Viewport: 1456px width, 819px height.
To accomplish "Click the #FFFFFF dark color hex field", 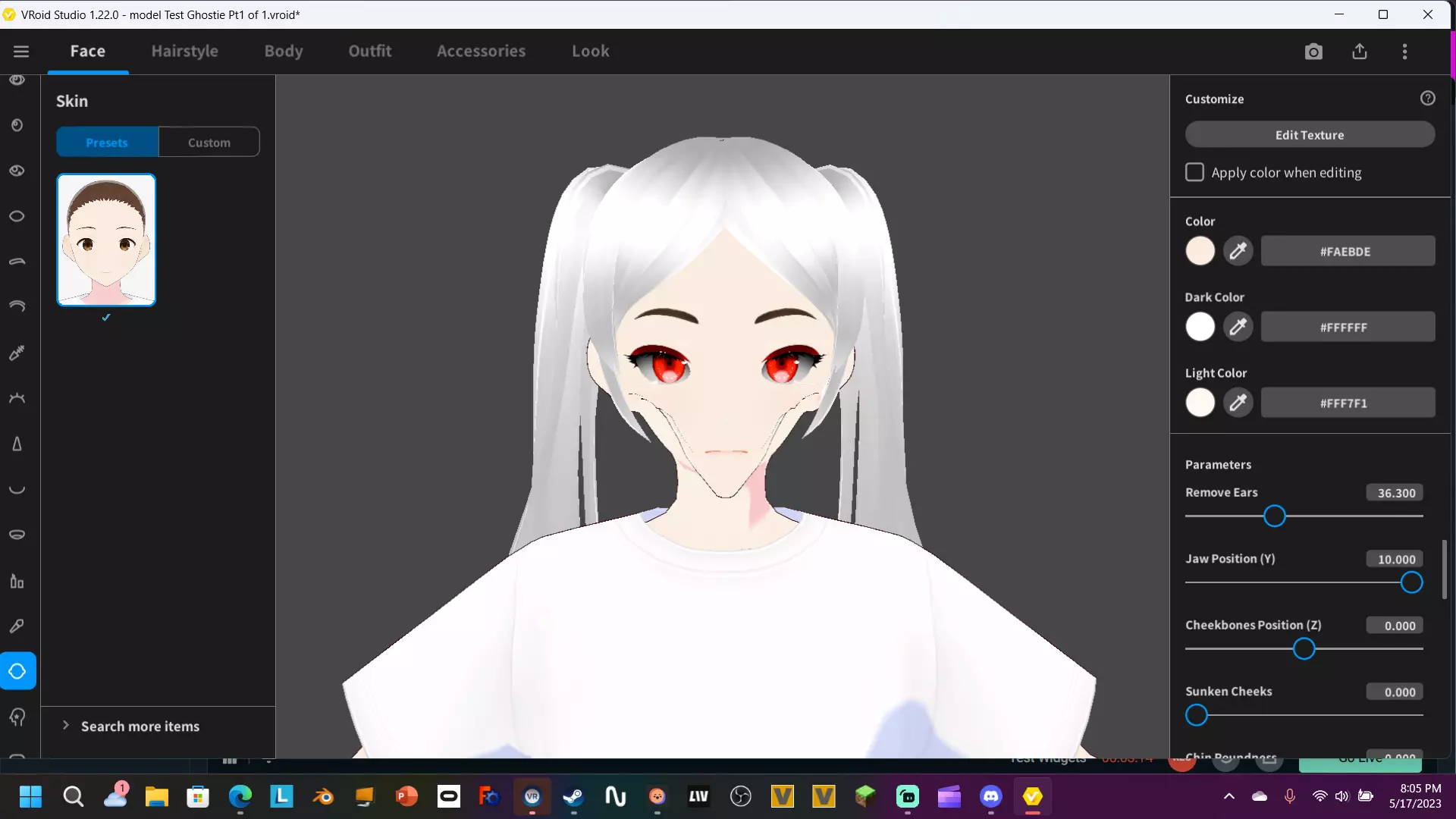I will [1348, 327].
